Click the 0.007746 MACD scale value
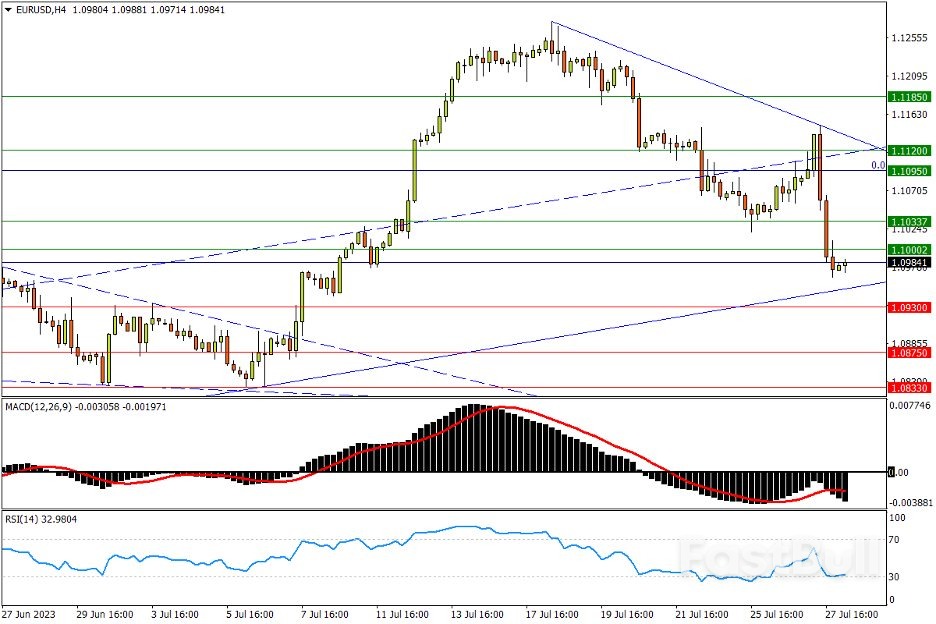Image resolution: width=936 pixels, height=624 pixels. point(911,405)
